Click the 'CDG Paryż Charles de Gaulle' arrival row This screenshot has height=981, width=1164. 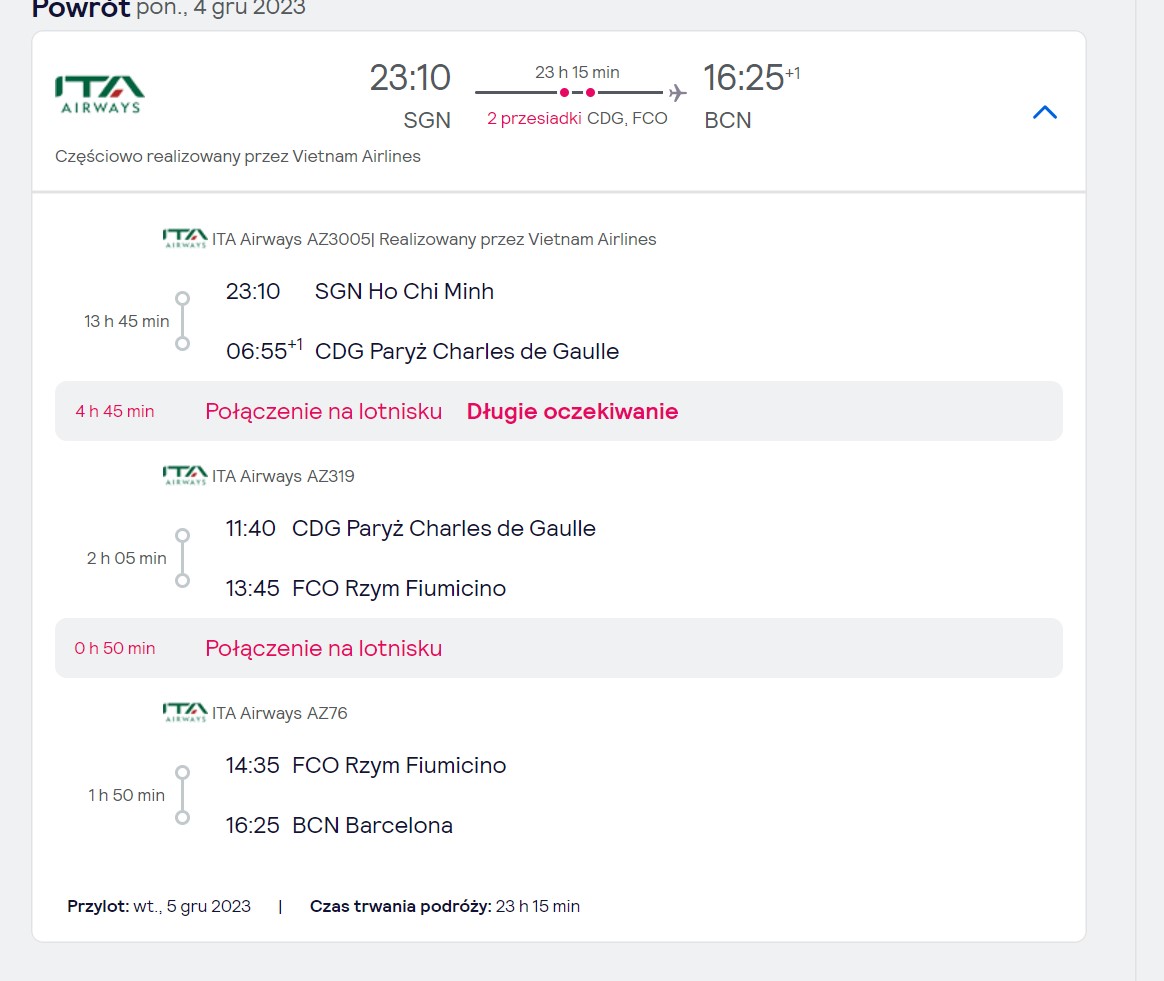[422, 351]
